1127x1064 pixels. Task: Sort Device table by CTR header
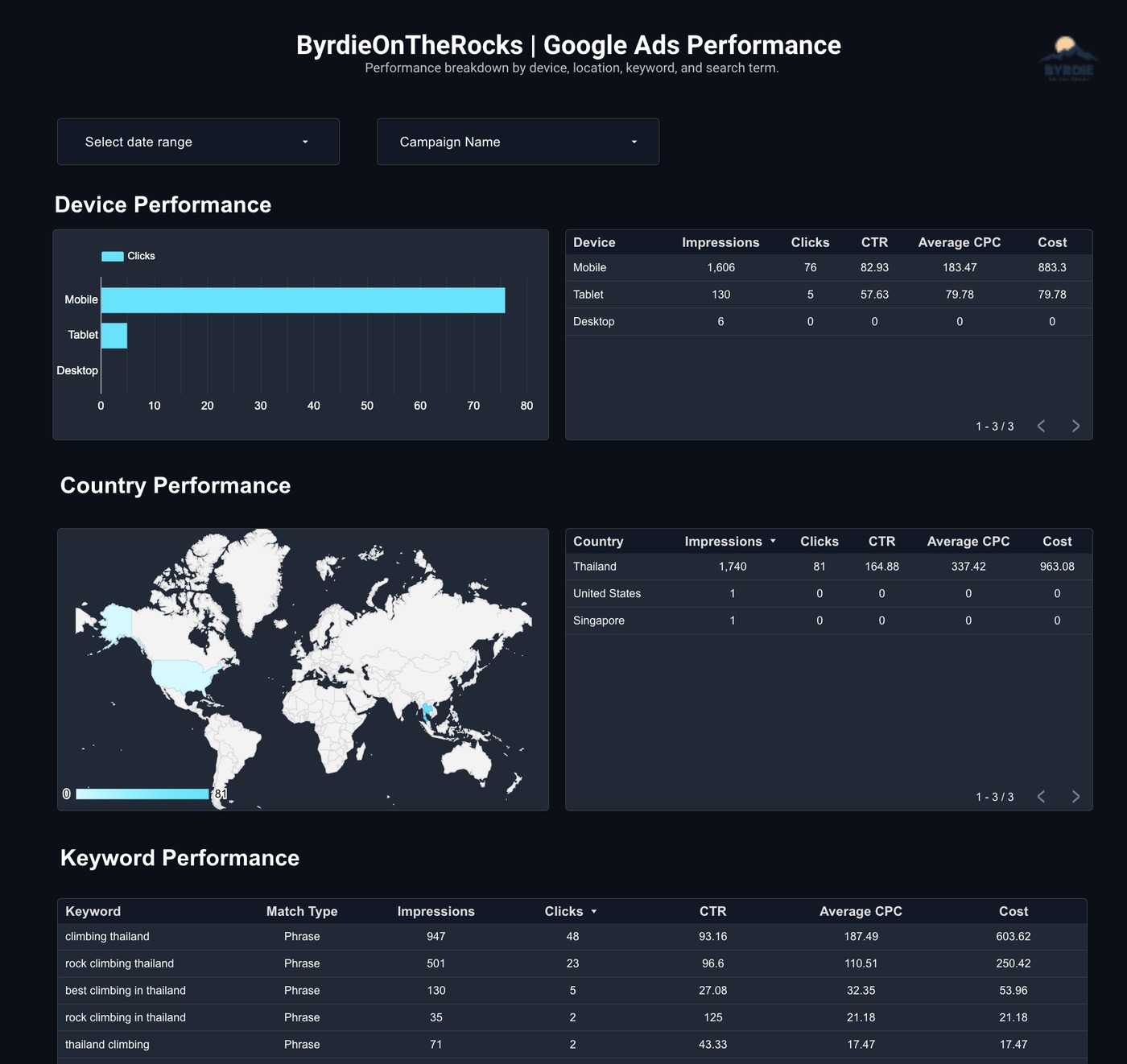click(874, 242)
